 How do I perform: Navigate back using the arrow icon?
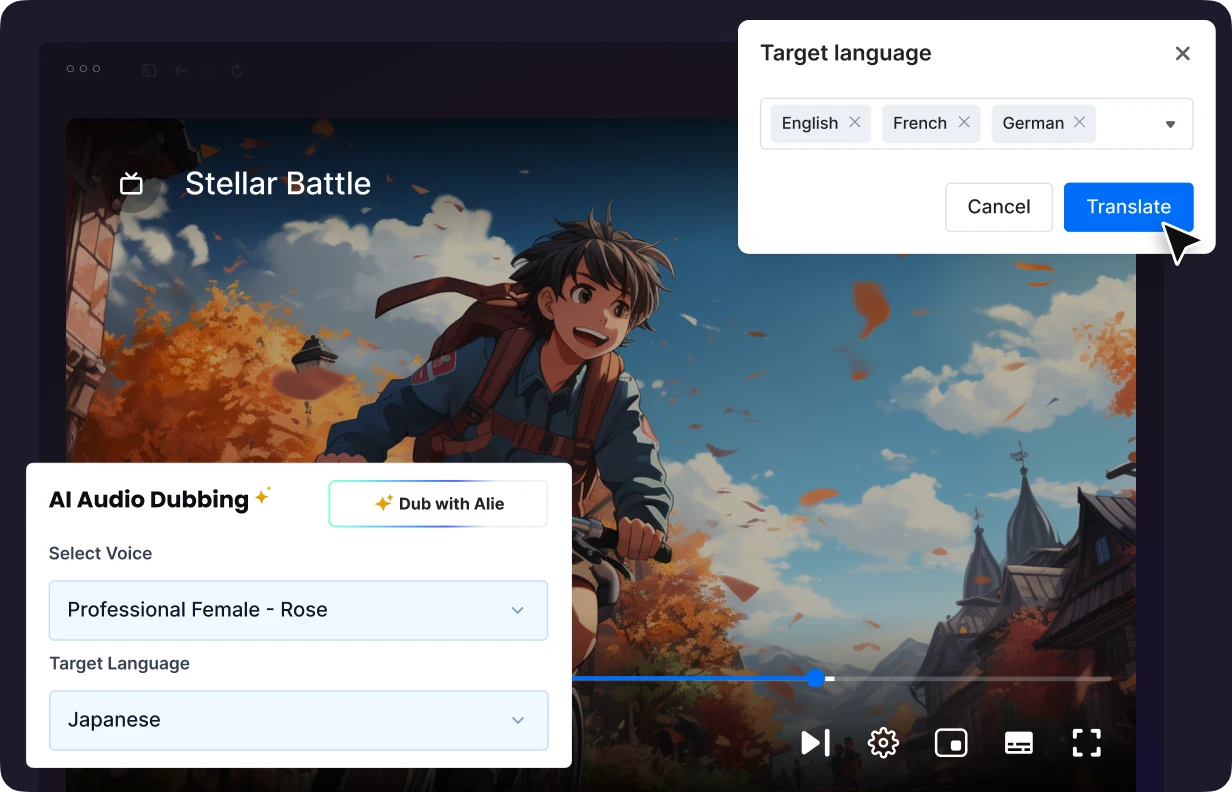(180, 70)
